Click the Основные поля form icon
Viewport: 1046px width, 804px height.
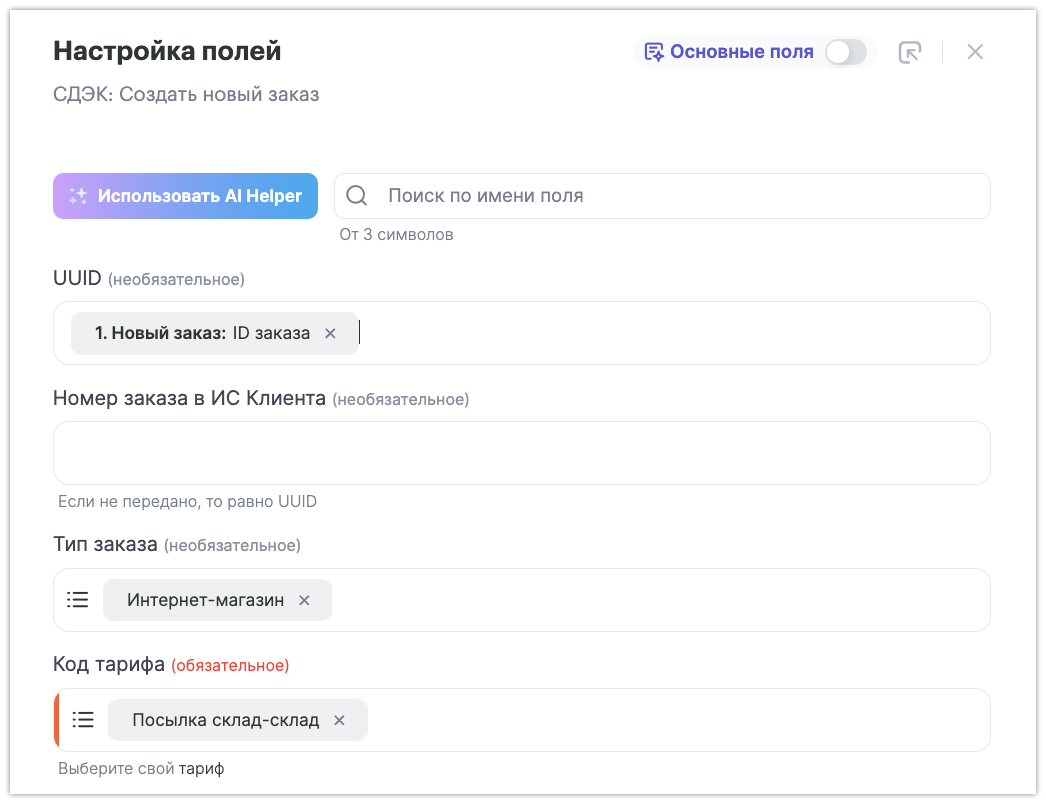pyautogui.click(x=654, y=52)
